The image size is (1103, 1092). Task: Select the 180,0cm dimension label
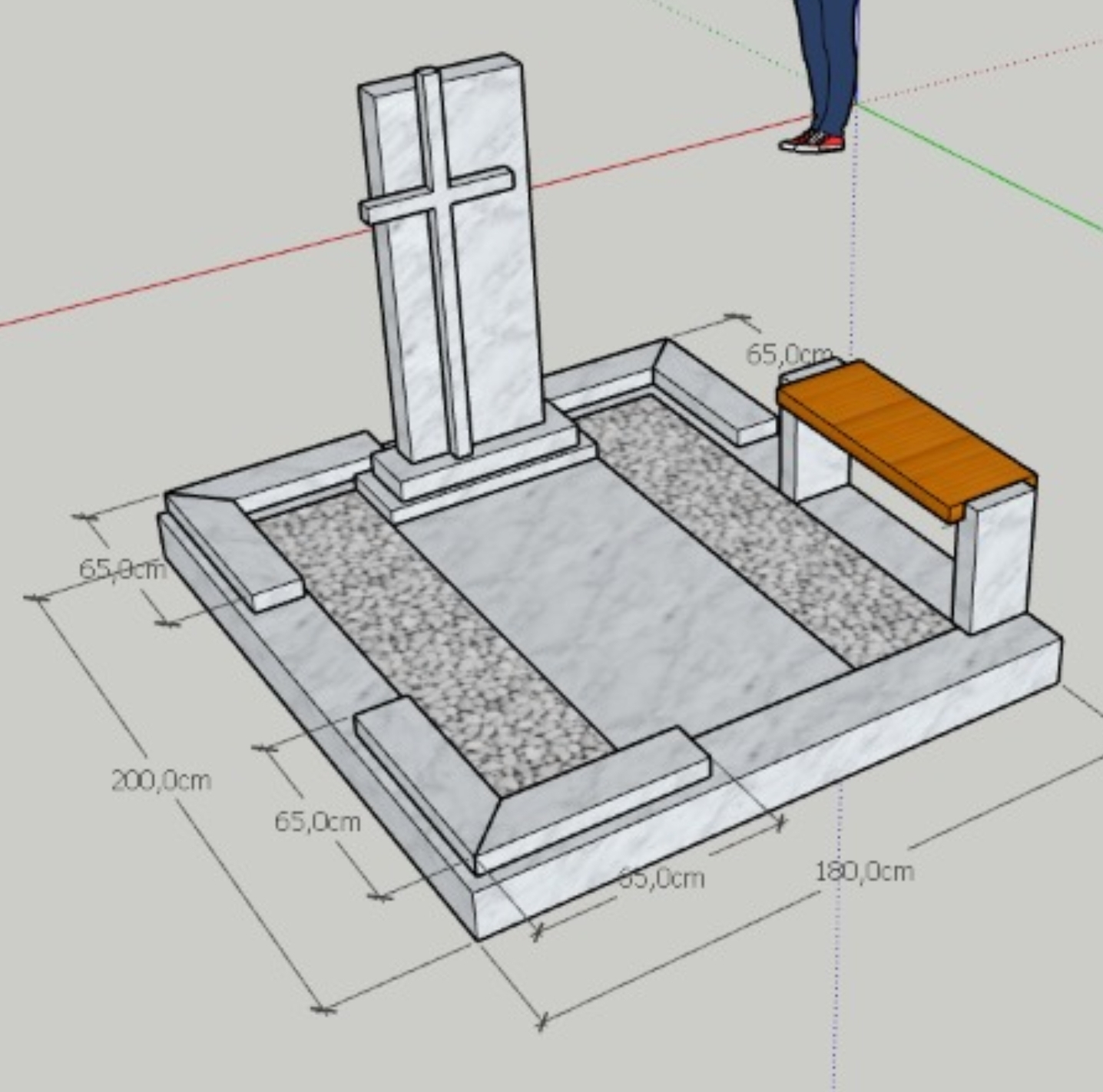864,872
